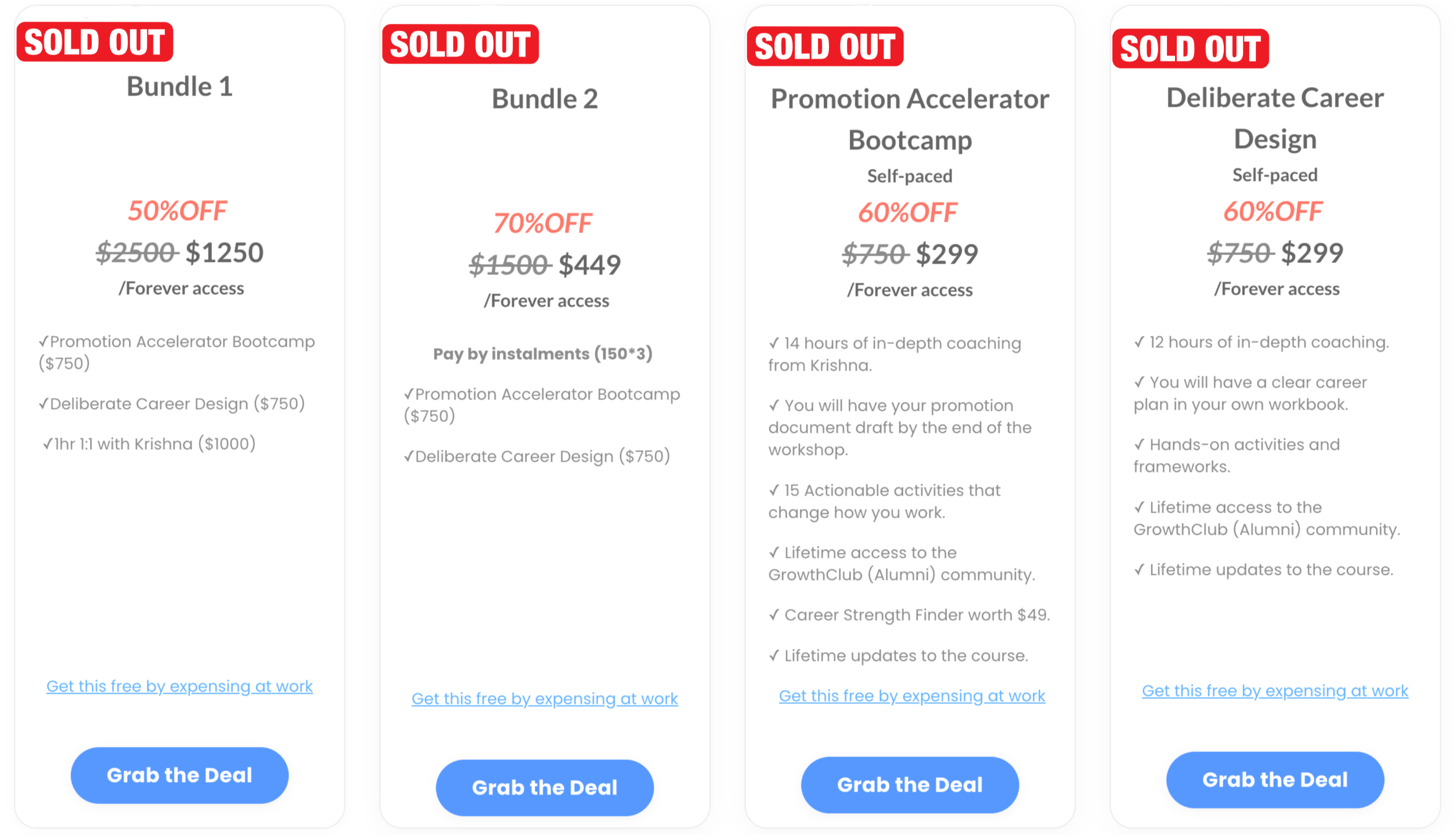Click Bundle 1 SOLD OUT badge
1456x836 pixels.
click(95, 42)
